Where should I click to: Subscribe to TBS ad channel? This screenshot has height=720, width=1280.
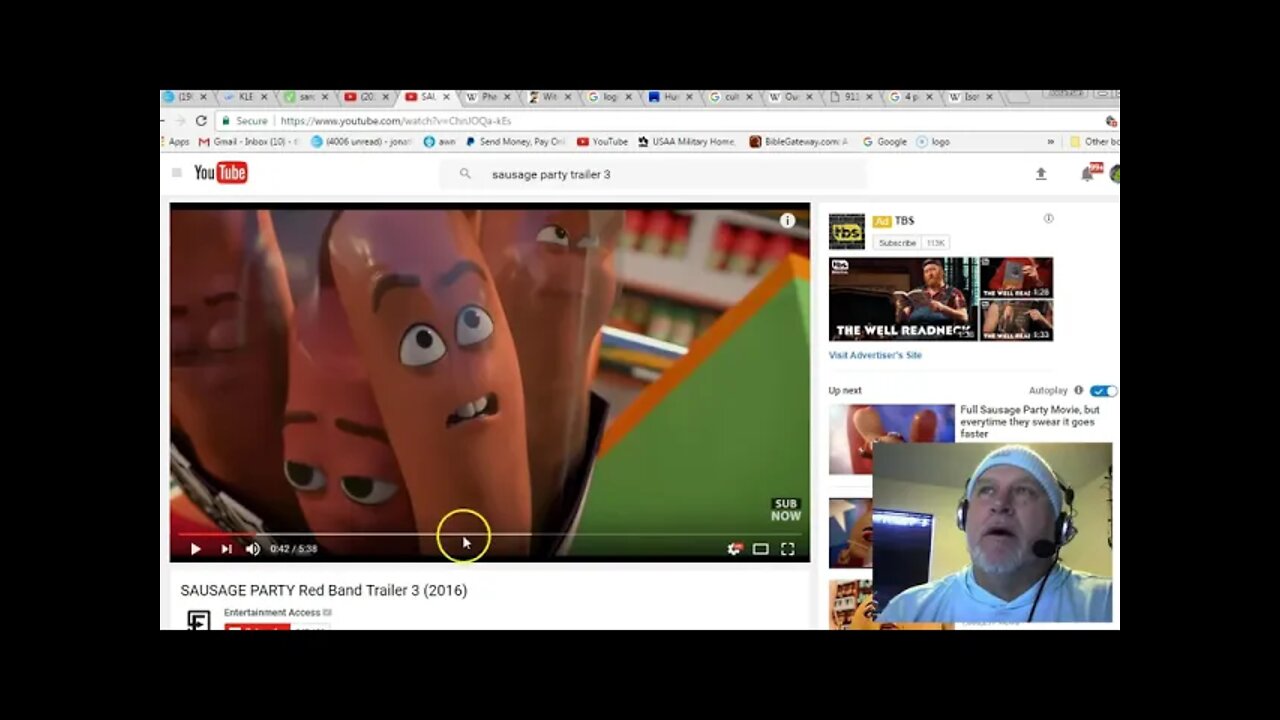click(897, 243)
